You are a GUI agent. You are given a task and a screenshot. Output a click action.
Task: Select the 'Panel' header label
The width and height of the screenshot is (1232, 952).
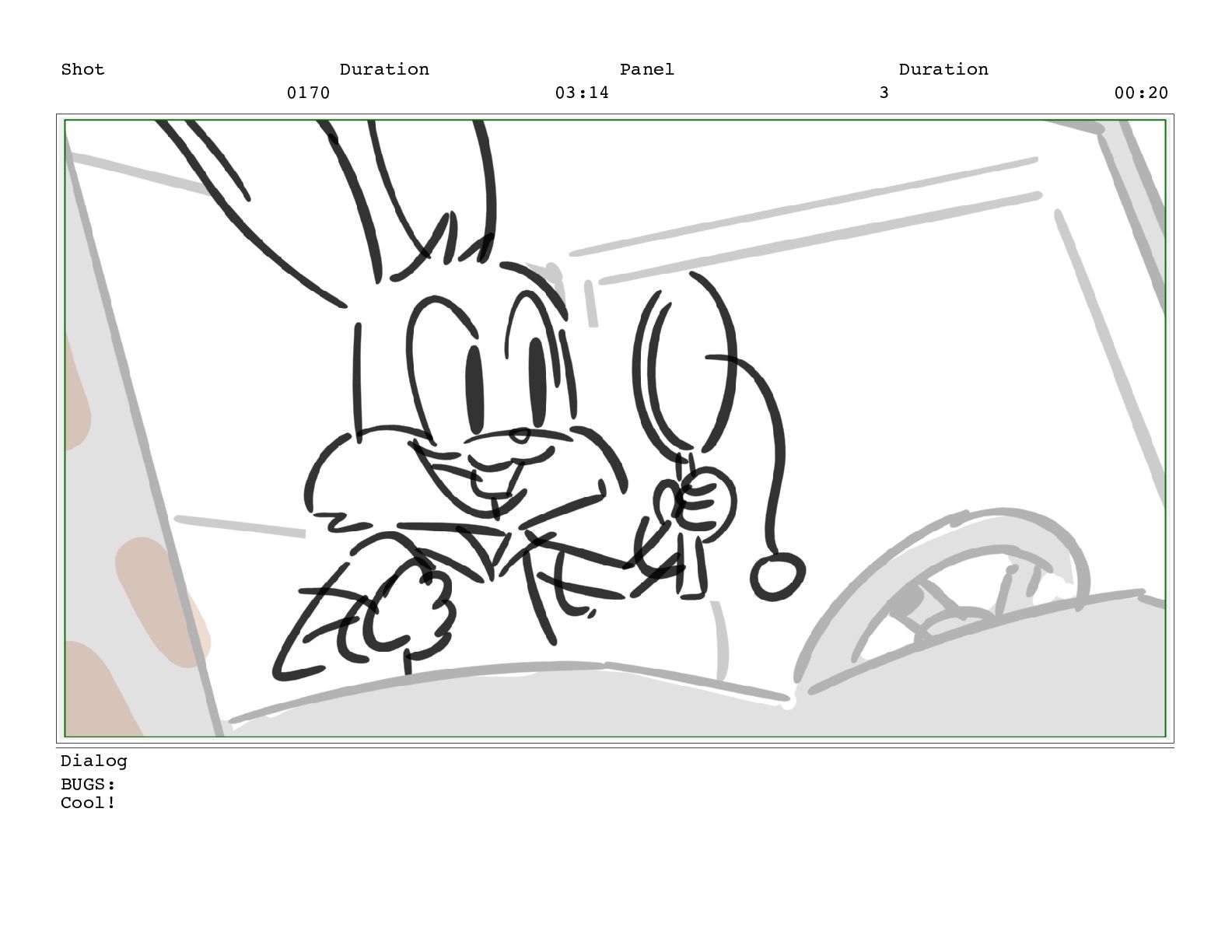click(646, 69)
